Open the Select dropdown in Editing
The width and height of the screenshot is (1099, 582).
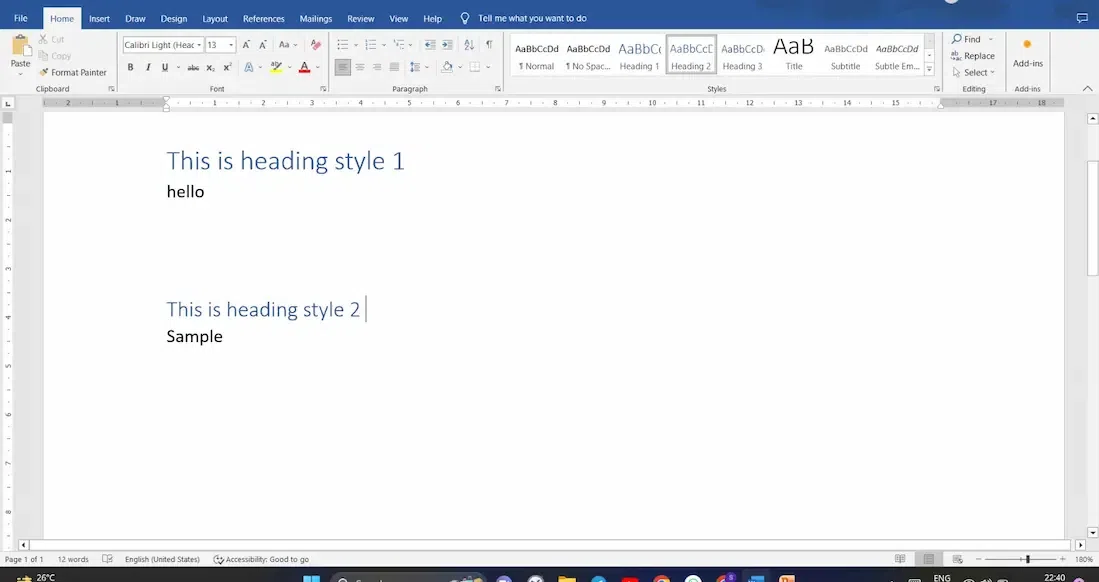pos(974,72)
